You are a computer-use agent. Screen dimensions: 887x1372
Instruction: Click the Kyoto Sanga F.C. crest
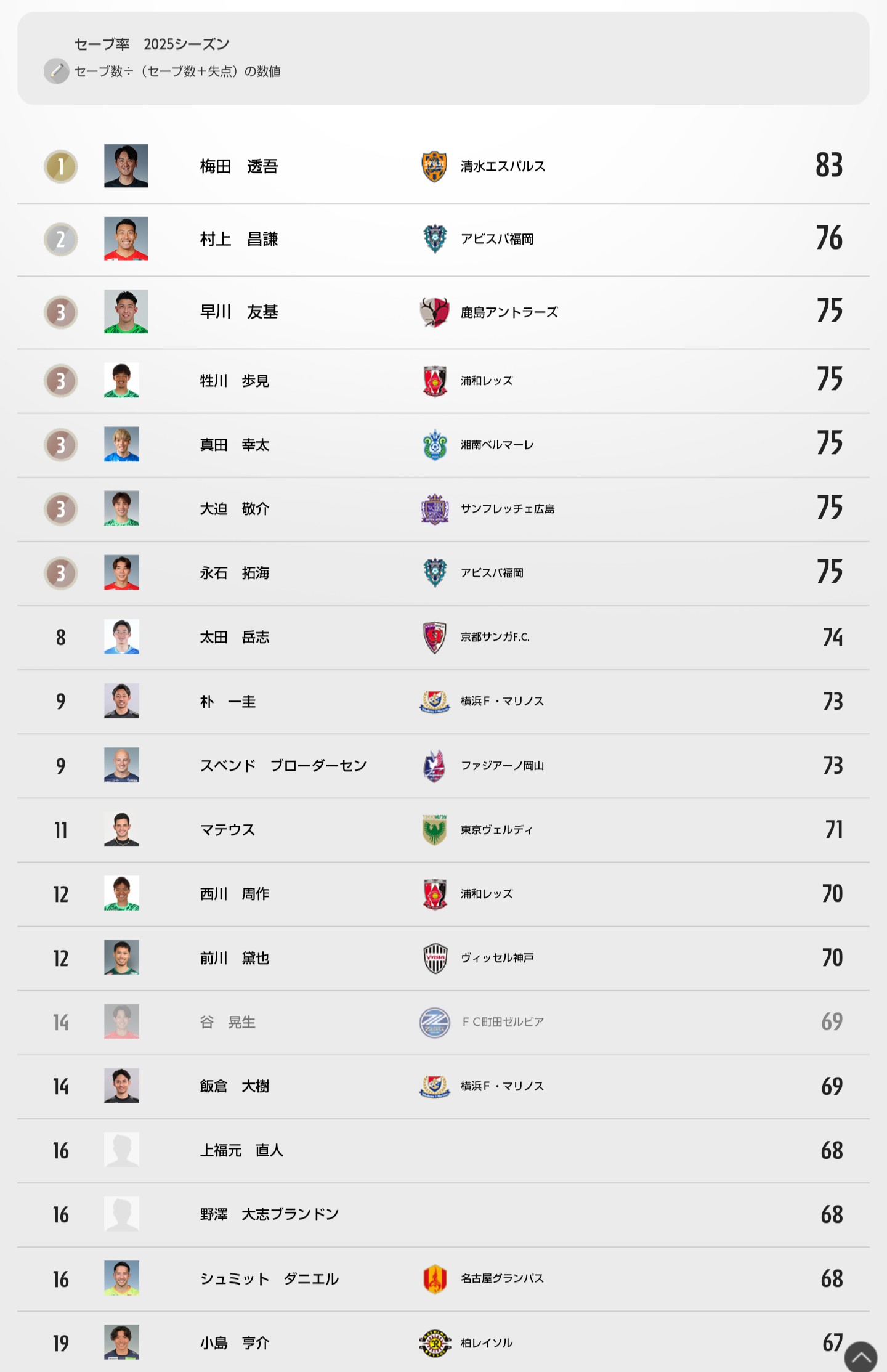[x=434, y=637]
